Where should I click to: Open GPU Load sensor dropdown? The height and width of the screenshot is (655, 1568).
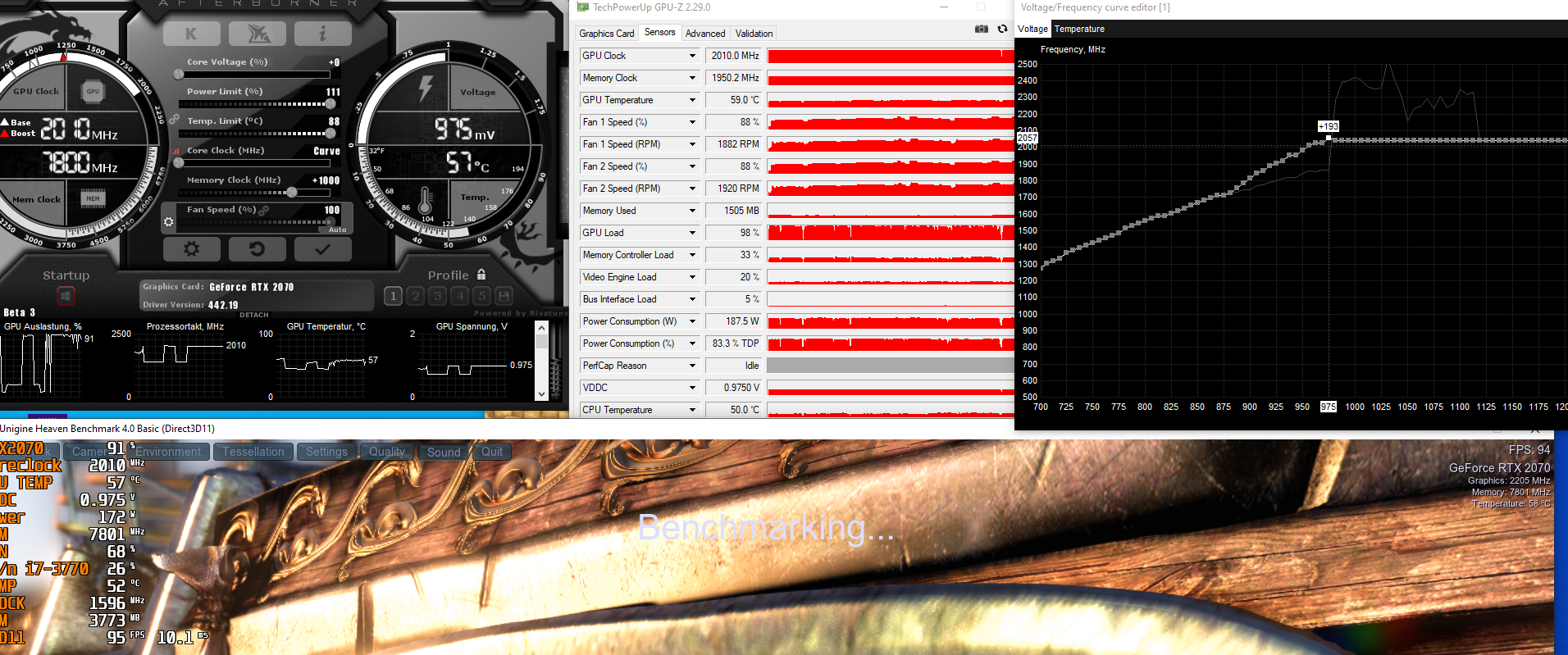(692, 233)
